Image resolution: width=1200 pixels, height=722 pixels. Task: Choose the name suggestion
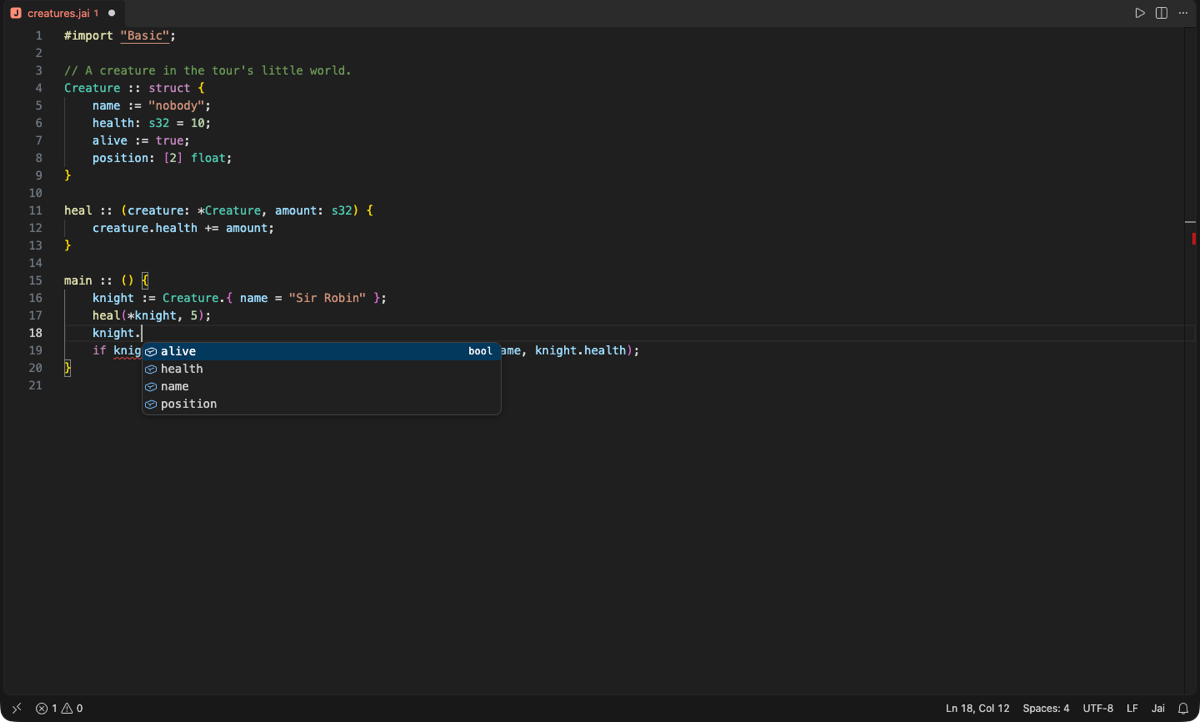321,386
